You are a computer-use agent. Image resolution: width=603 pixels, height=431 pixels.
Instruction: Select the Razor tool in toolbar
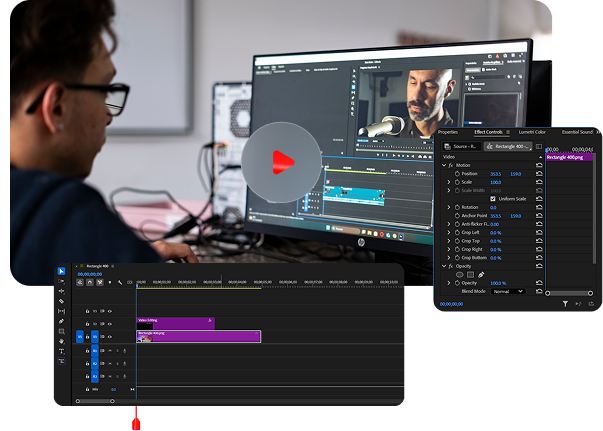click(61, 301)
